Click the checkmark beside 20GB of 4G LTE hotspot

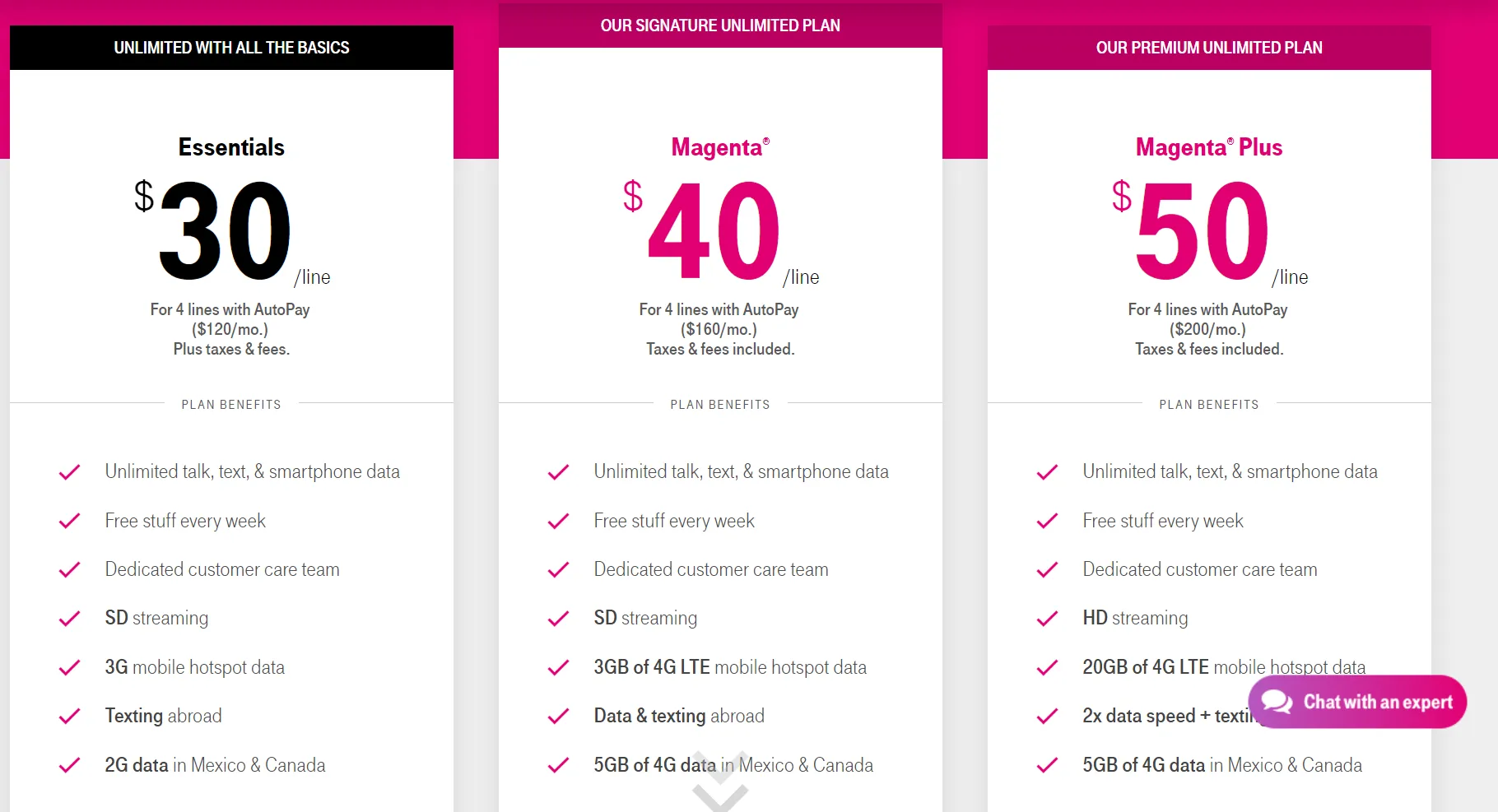[x=1047, y=667]
